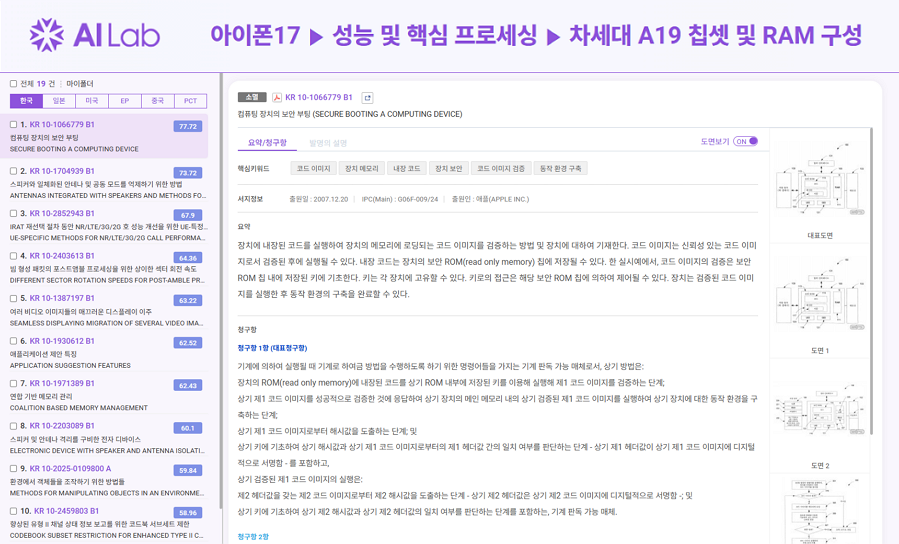
Task: Select the PCT tab
Action: 190,101
